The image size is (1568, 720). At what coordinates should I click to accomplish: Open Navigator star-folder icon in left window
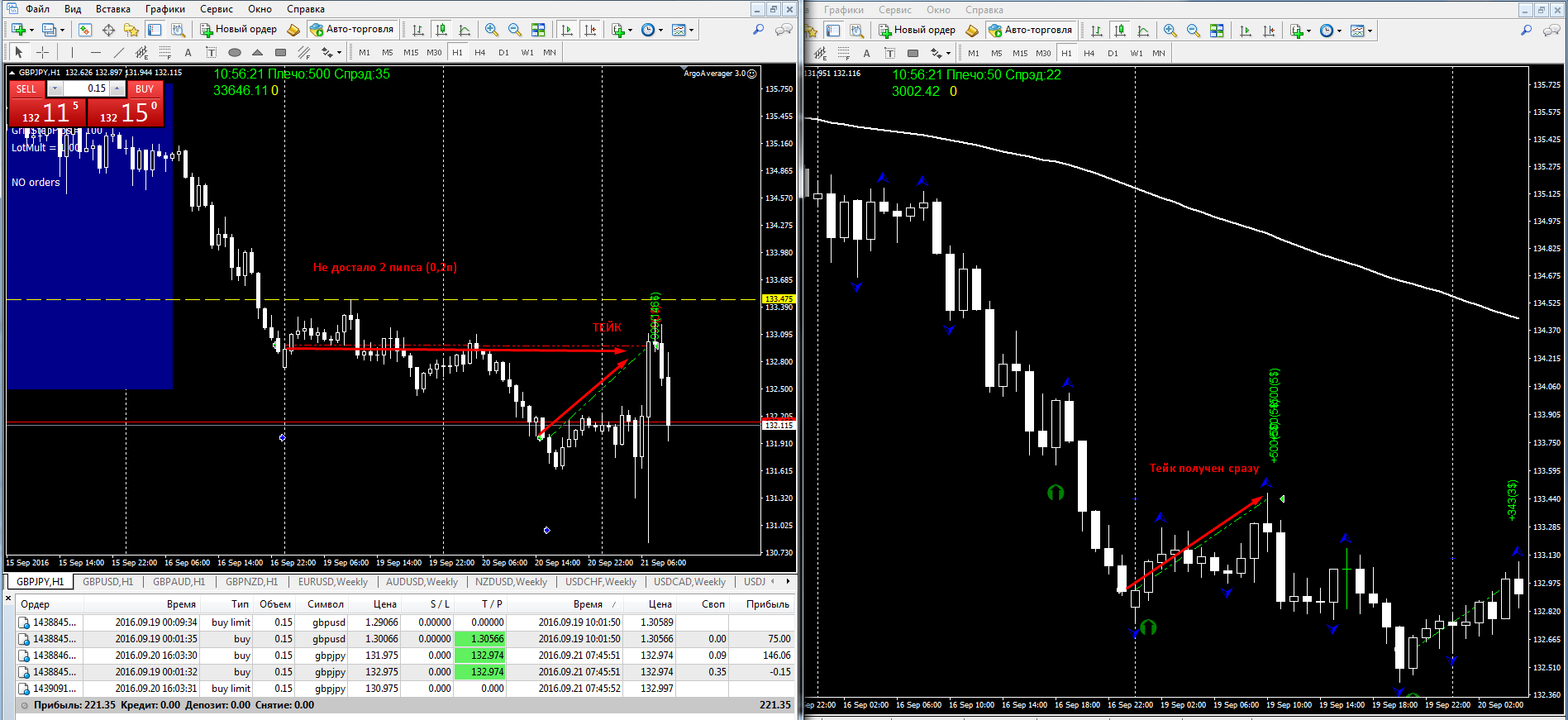coord(131,30)
